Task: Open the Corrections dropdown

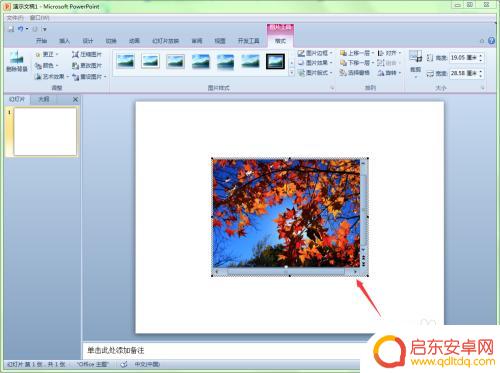Action: (x=47, y=54)
